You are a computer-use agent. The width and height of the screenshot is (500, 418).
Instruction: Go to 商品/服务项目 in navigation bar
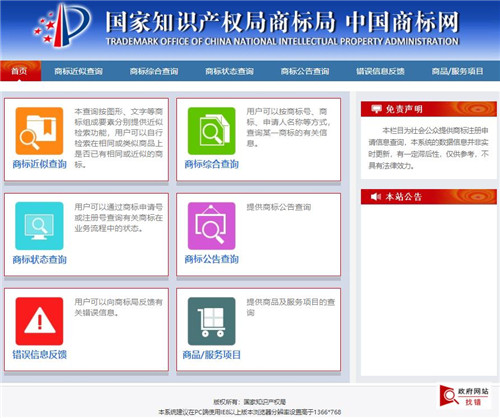pos(457,71)
